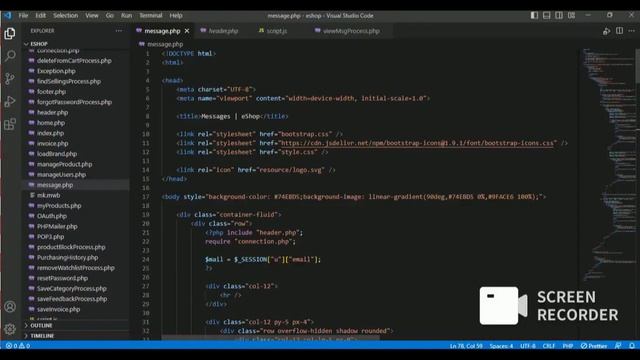Open the Explorer view in activity bar
Viewport: 640px width, 360px height.
(10, 33)
